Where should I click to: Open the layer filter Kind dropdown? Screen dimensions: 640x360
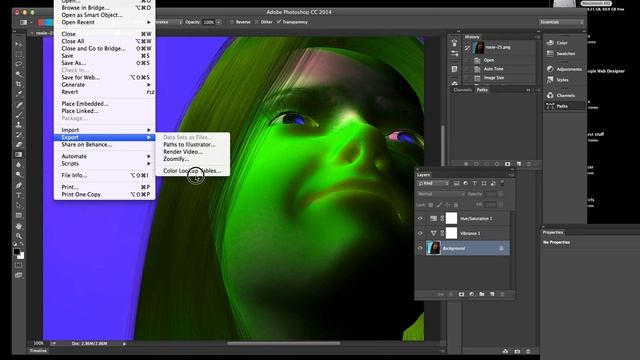[x=433, y=184]
